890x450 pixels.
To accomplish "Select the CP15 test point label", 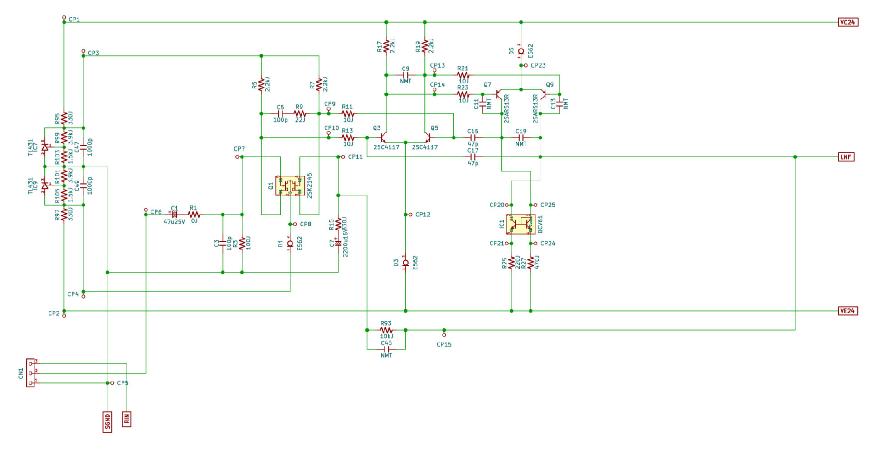I will 444,344.
